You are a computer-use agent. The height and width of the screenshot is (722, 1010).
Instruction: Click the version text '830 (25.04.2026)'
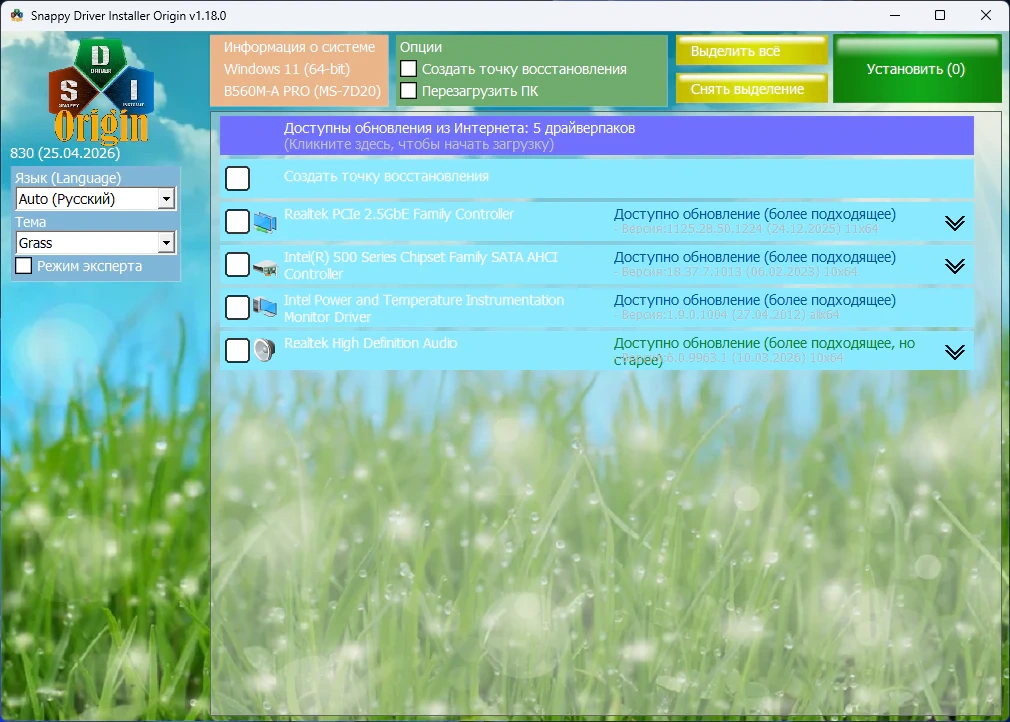click(x=65, y=153)
